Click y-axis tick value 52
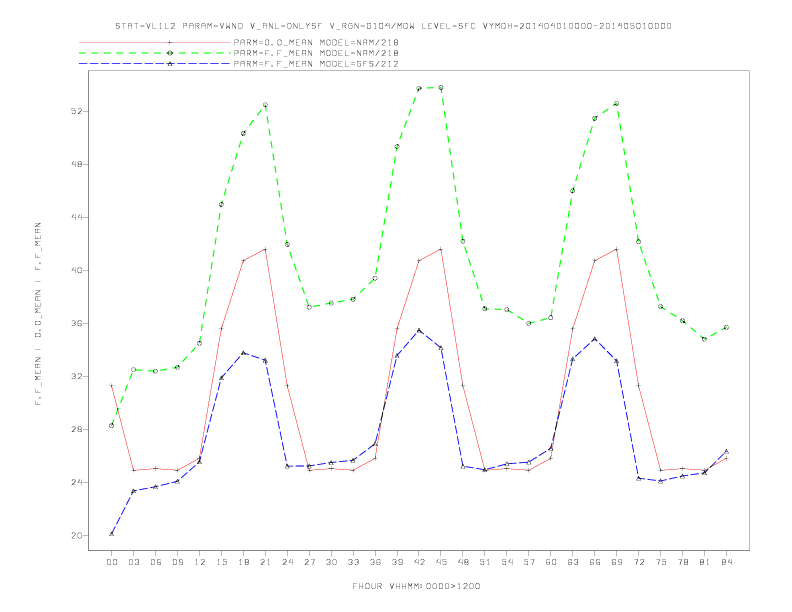Viewport: 792px width, 612px height. pos(77,112)
